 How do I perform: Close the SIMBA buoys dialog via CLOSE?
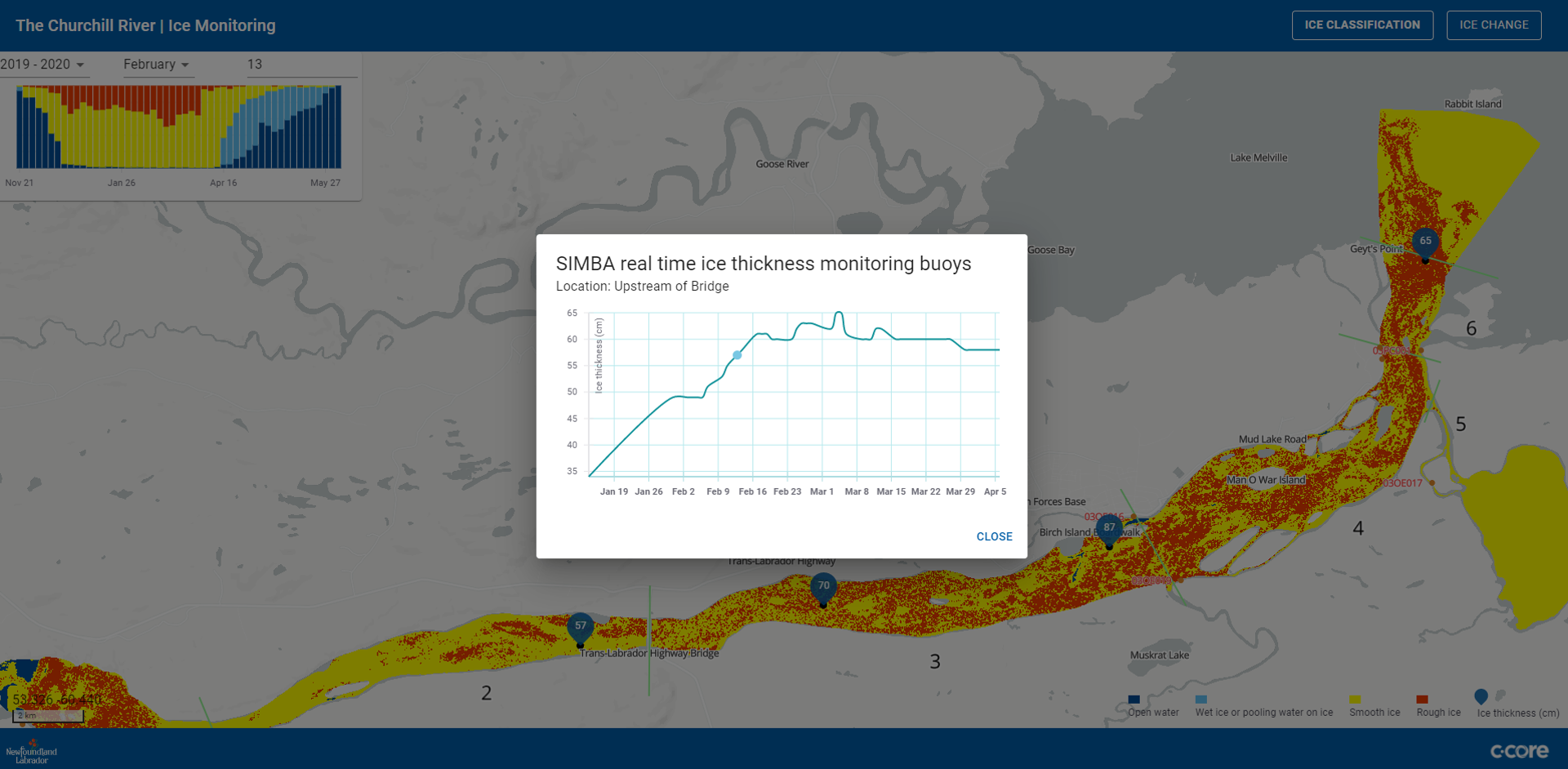click(x=994, y=536)
